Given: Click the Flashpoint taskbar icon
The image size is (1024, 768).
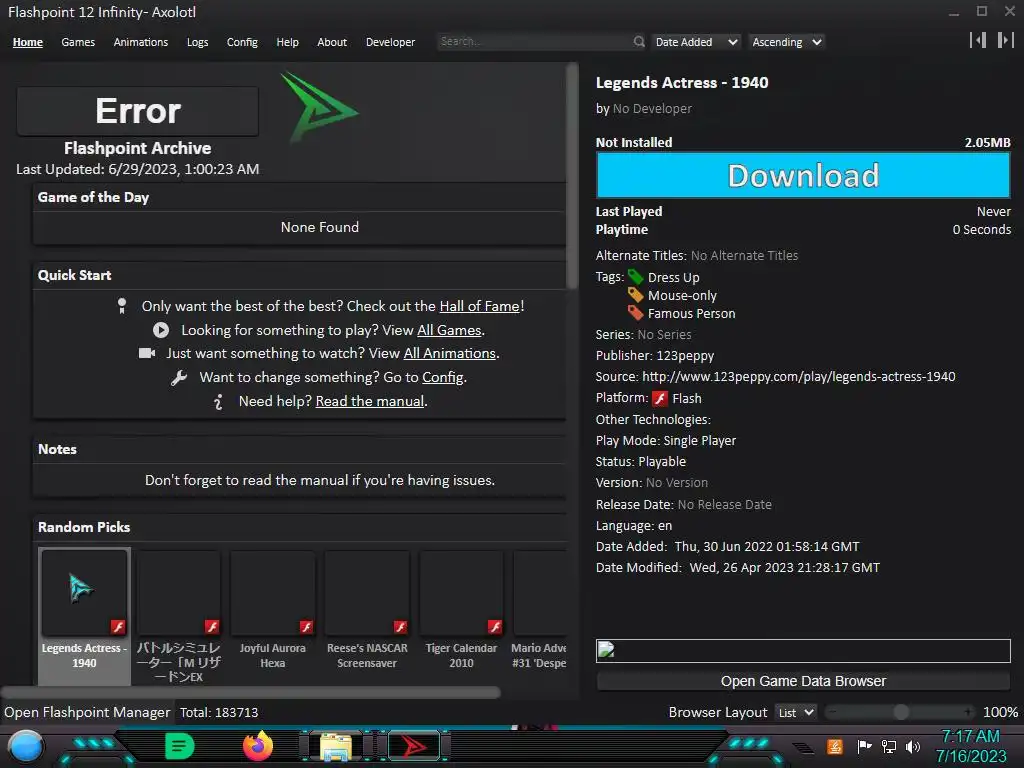Looking at the screenshot, I should [x=414, y=746].
